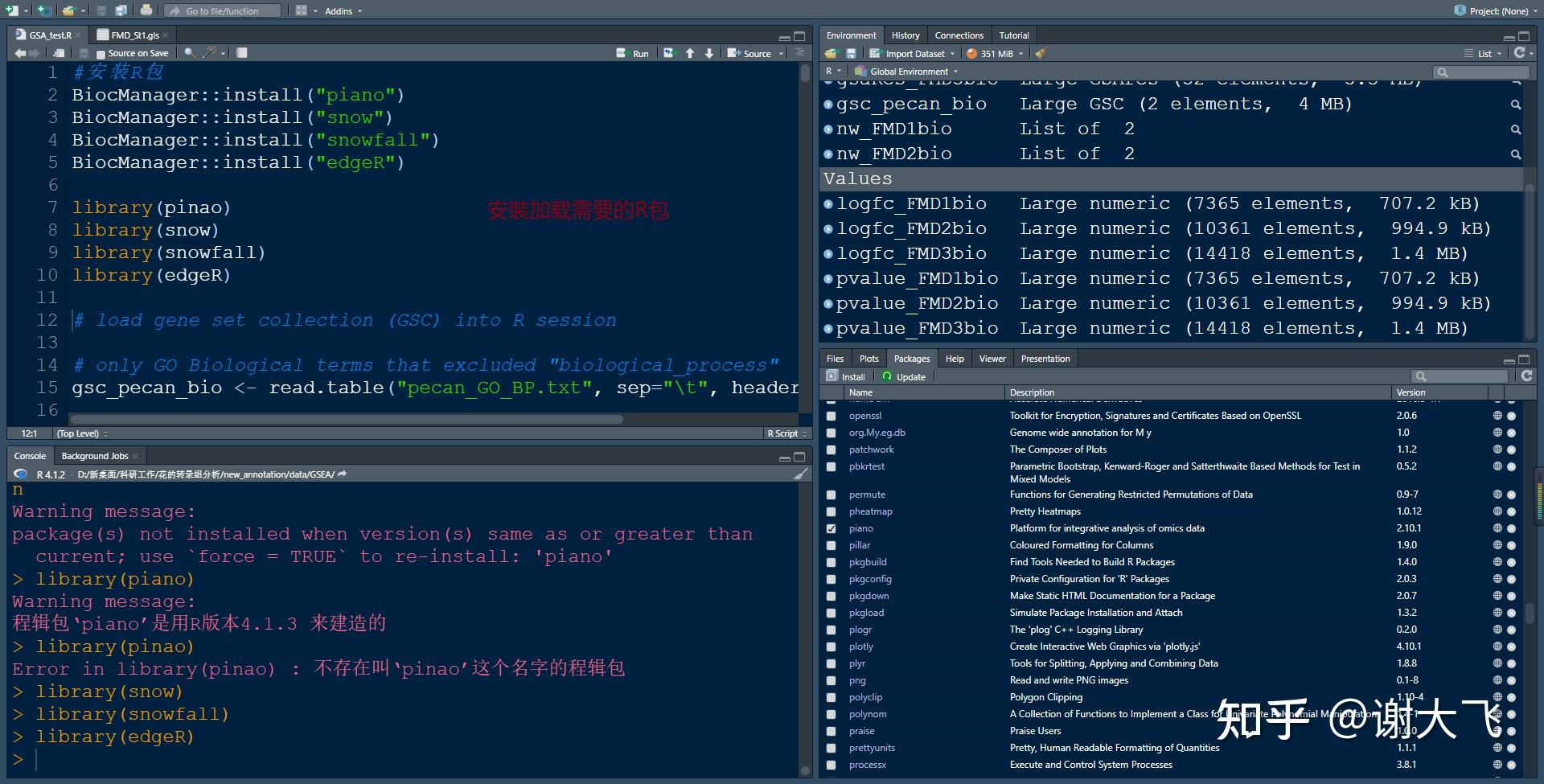Click the Source button
The image size is (1544, 784).
pyautogui.click(x=749, y=53)
